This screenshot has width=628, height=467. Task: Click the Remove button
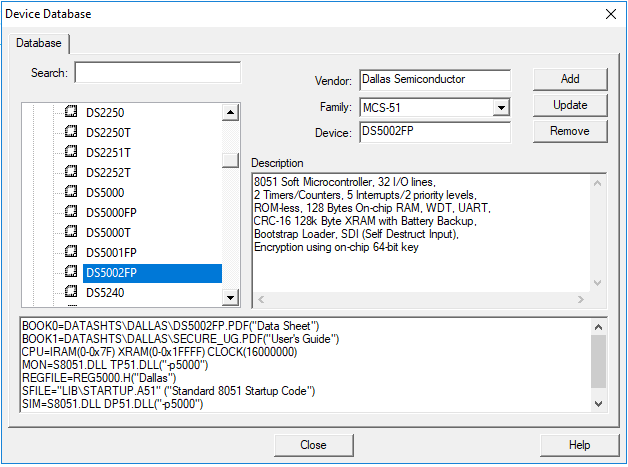tap(570, 131)
